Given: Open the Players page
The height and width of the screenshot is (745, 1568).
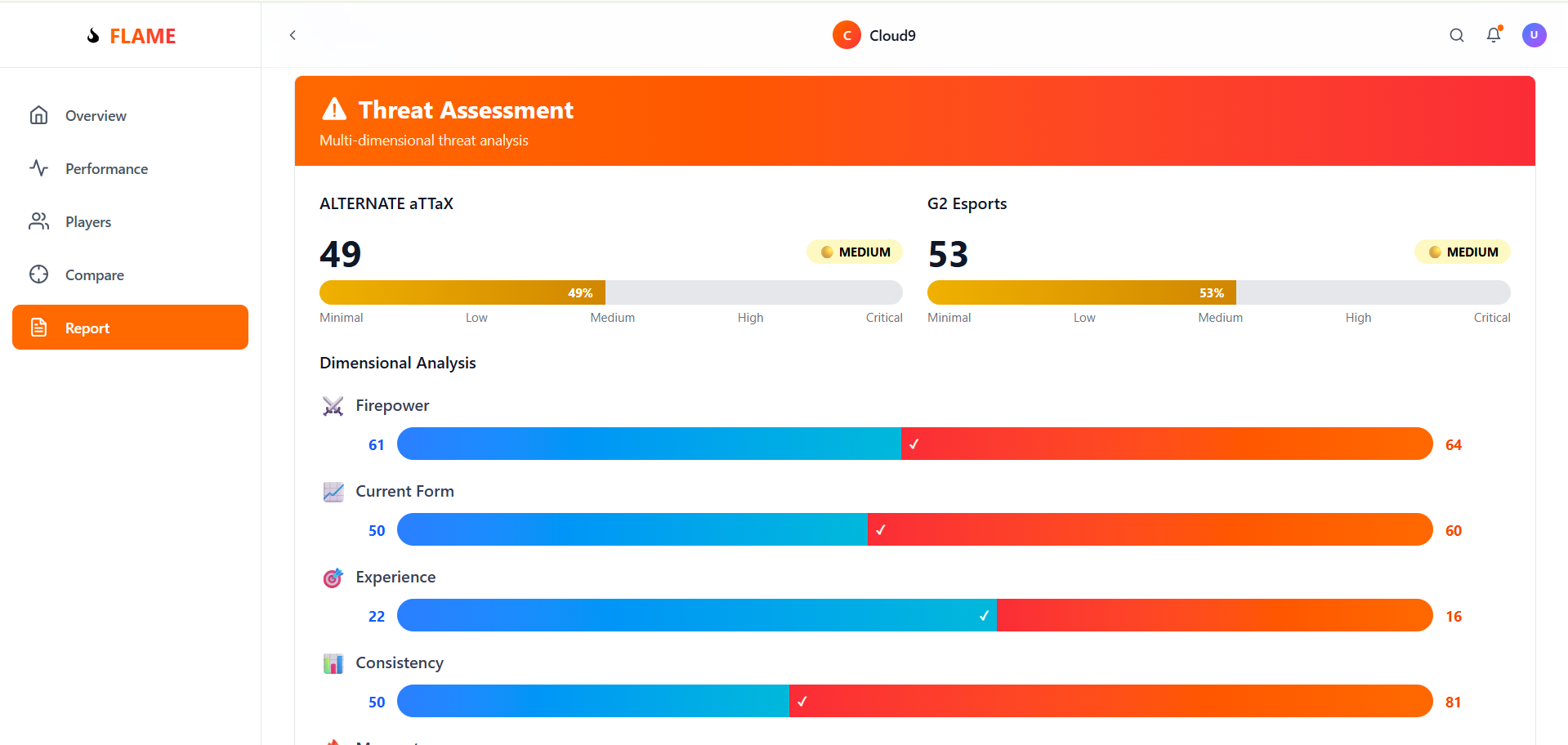Looking at the screenshot, I should coord(130,221).
